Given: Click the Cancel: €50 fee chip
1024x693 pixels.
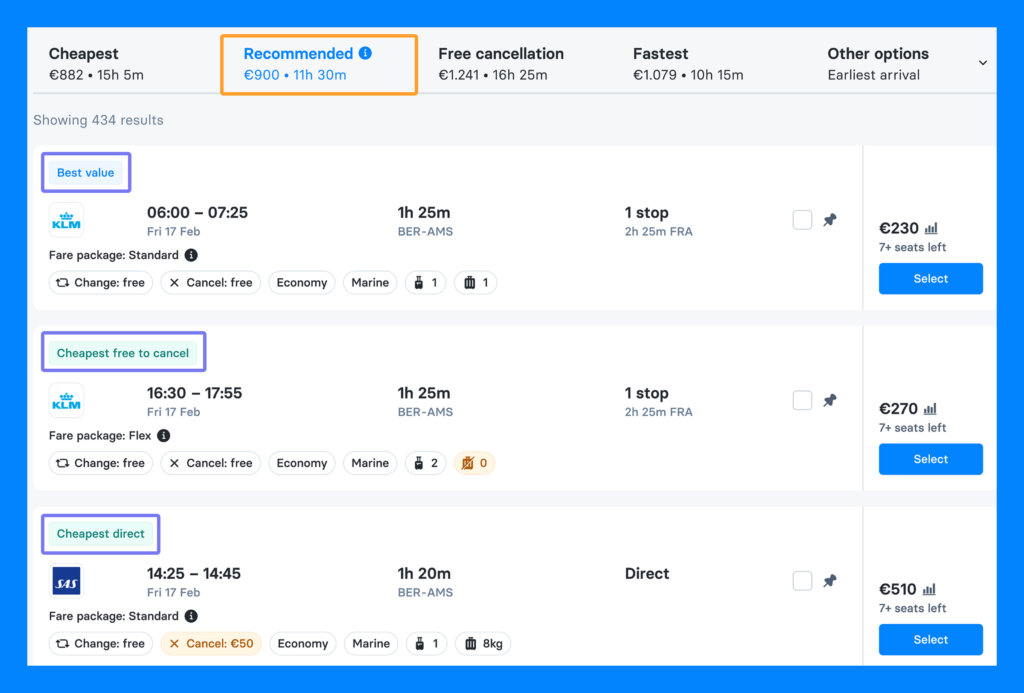Looking at the screenshot, I should point(211,644).
